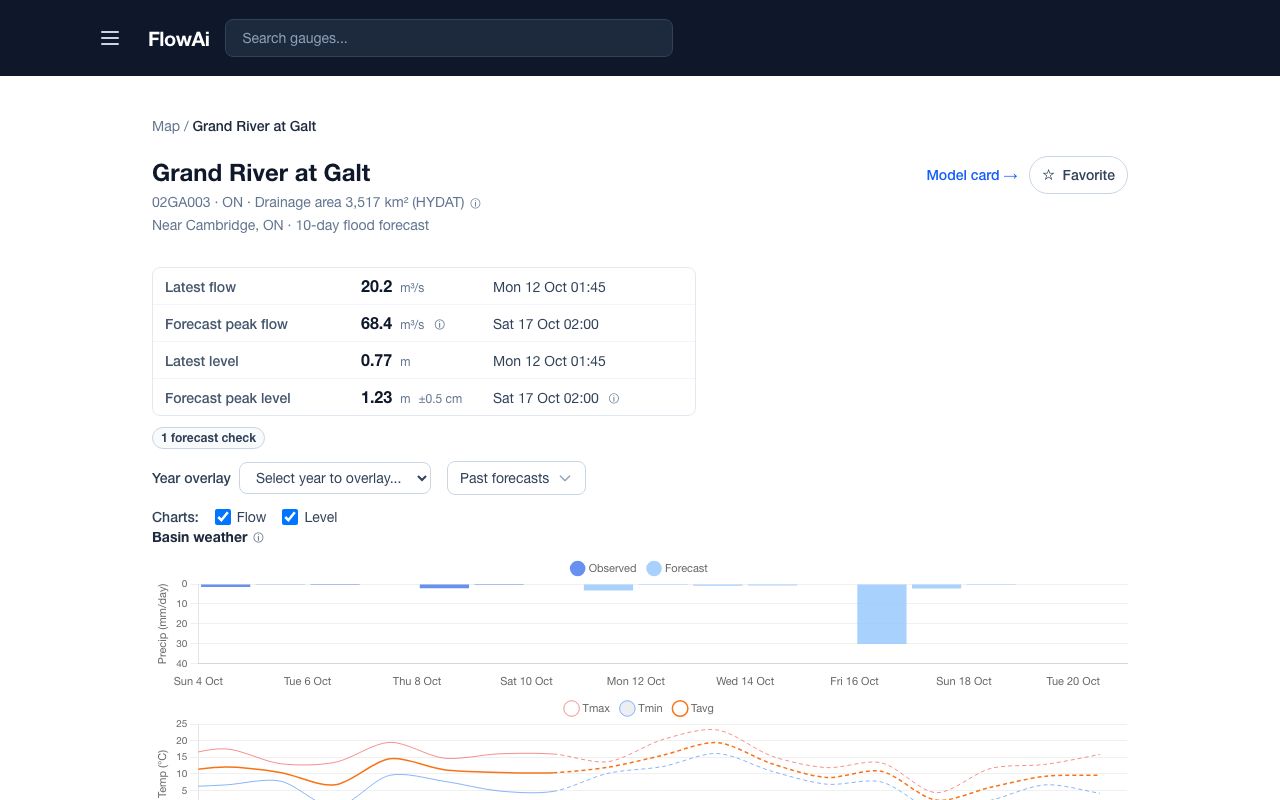Expand the Past forecasts dropdown
This screenshot has height=800, width=1280.
coord(516,478)
